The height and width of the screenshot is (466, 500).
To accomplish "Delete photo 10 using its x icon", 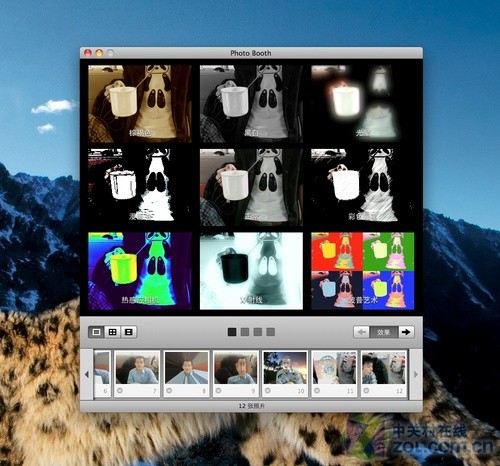I will point(268,390).
